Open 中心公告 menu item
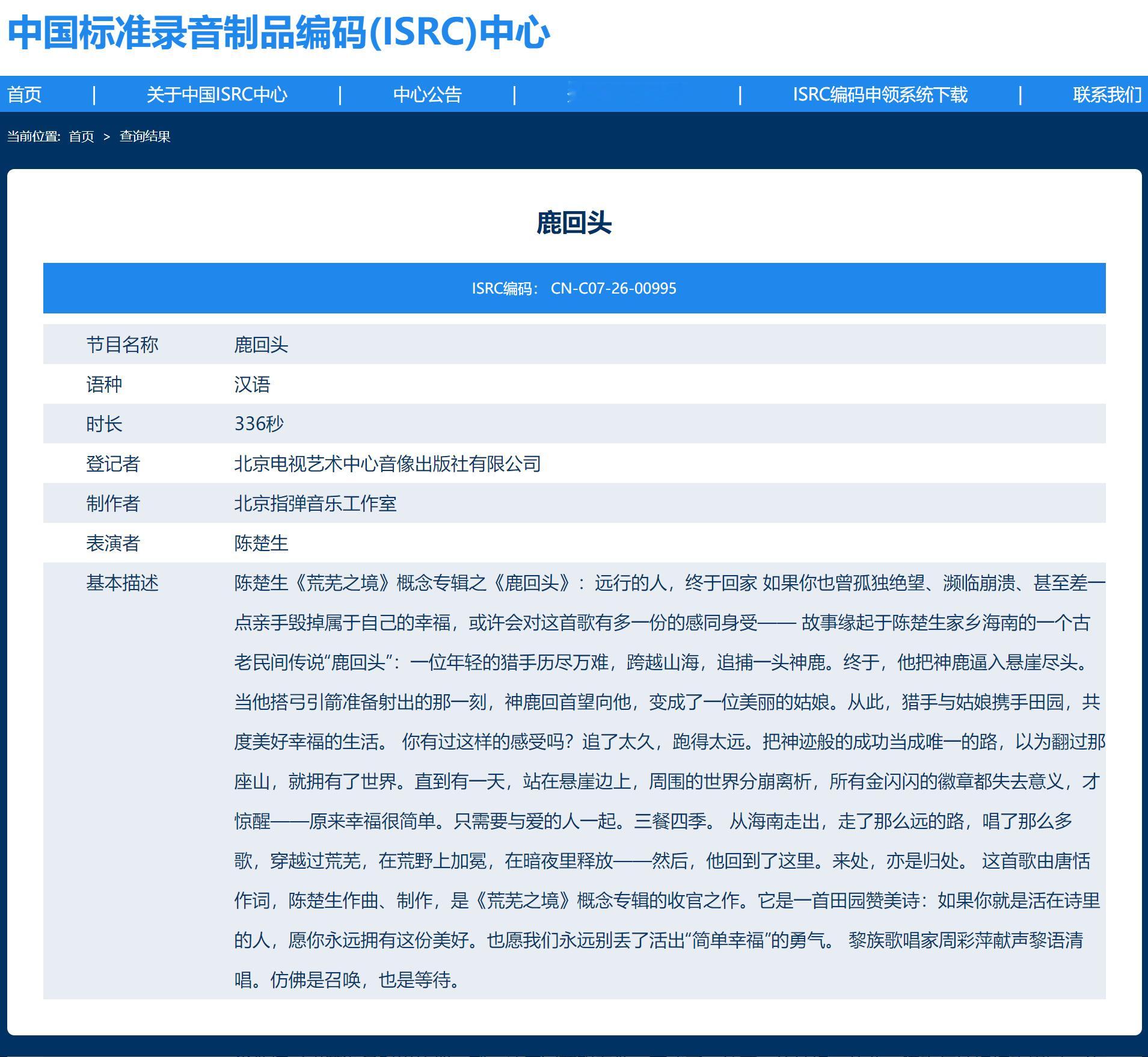This screenshot has height=1057, width=1148. coord(427,95)
